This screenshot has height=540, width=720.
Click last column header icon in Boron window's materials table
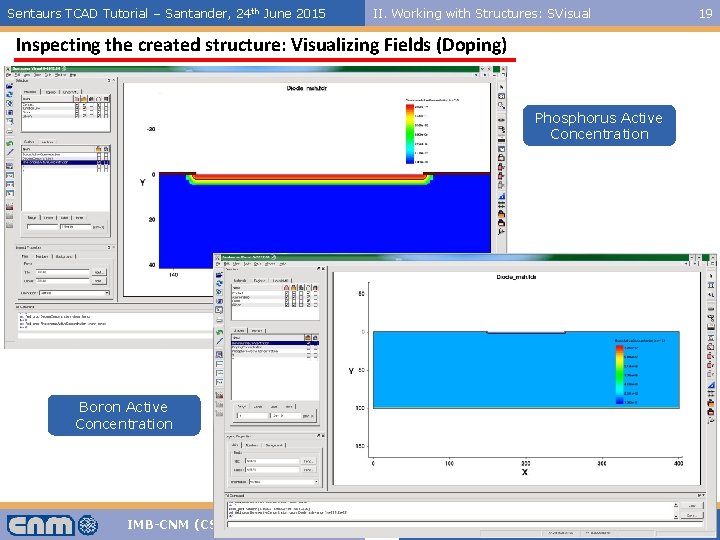tap(315, 287)
